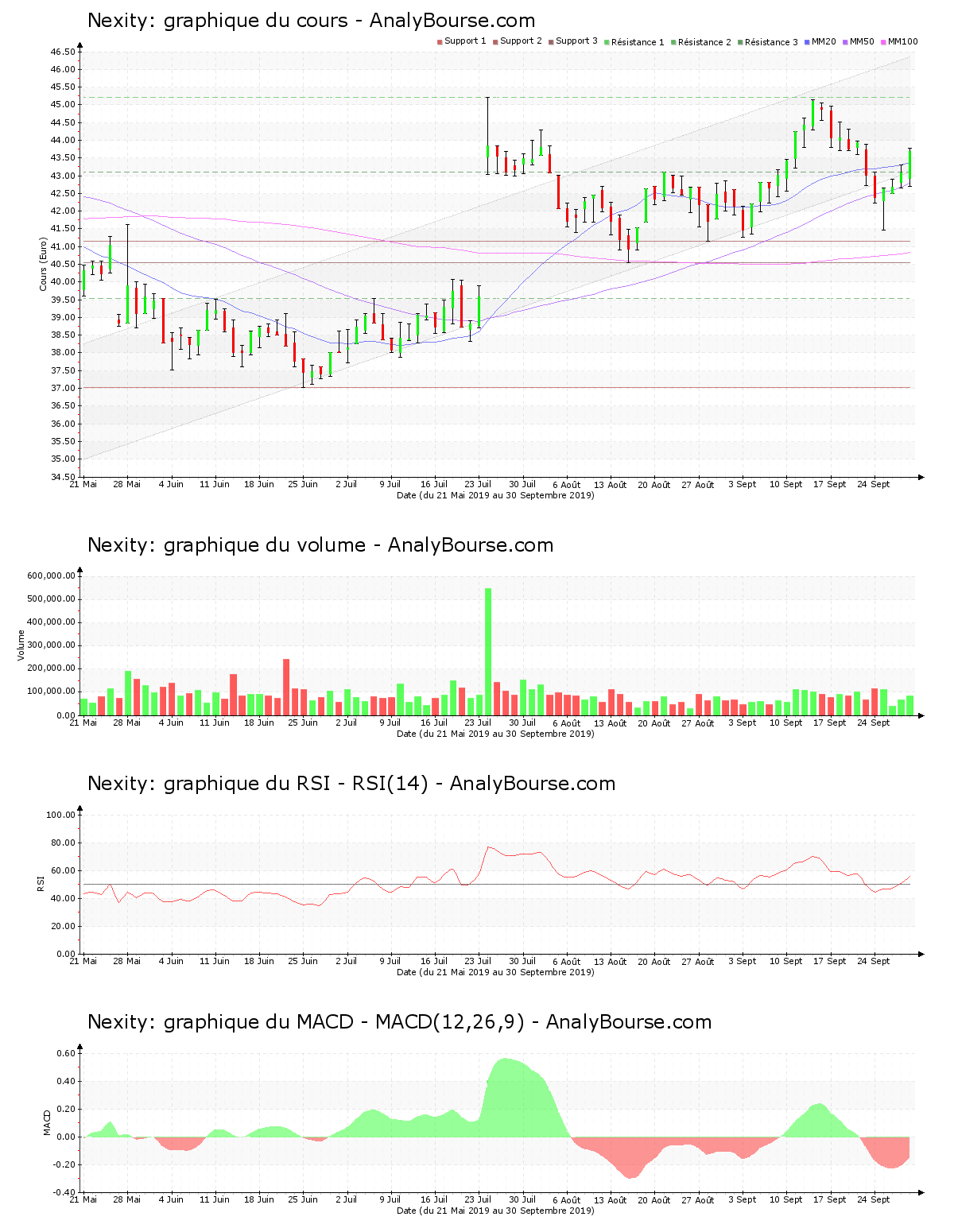Click the vertical 'MACD' axis label

47,1122
